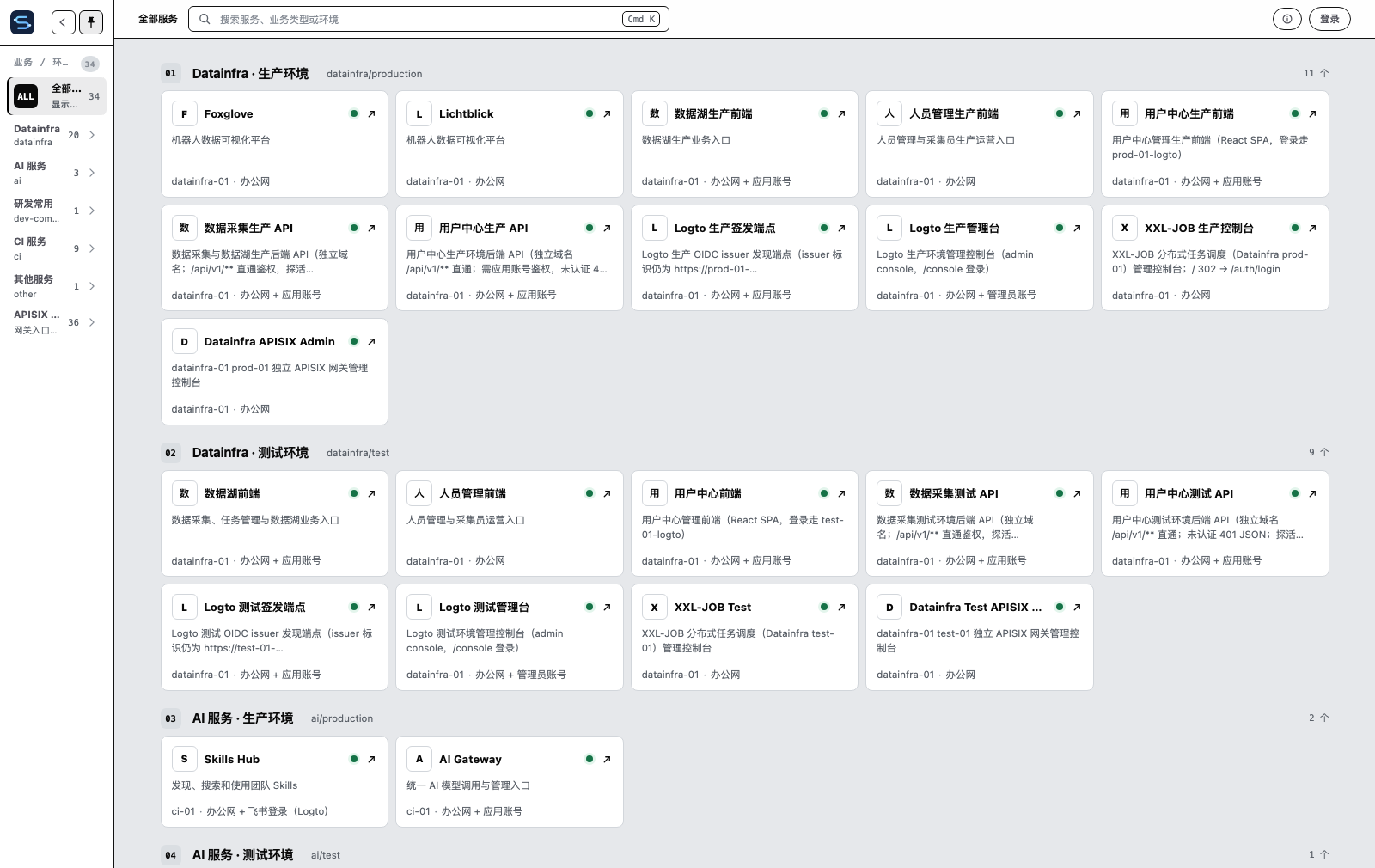Screen dimensions: 1375x868
Task: Open AI Gateway external link arrow
Action: click(x=607, y=759)
